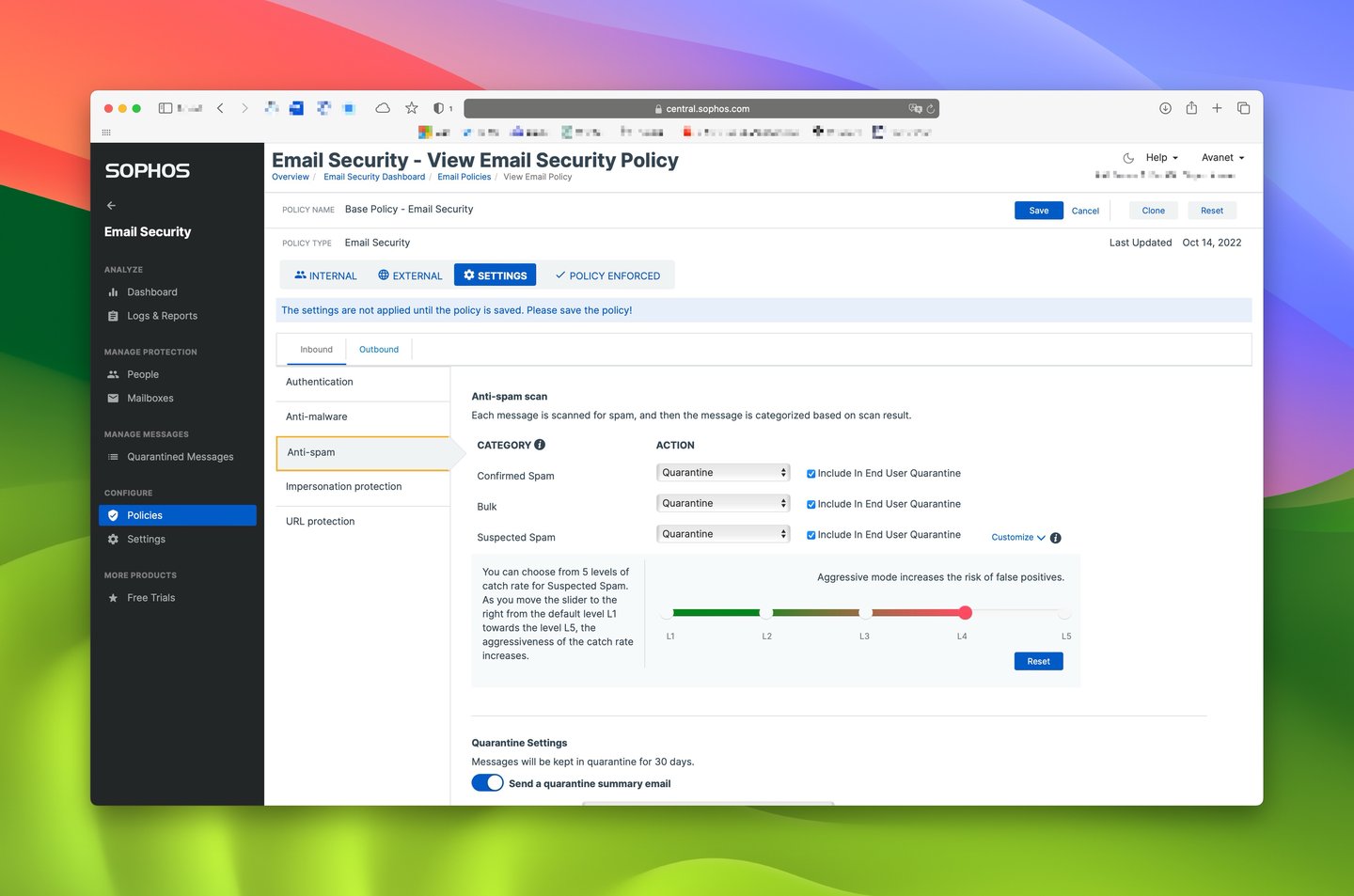Click the Safari sidebar toggle icon
The width and height of the screenshot is (1354, 896).
pos(165,108)
